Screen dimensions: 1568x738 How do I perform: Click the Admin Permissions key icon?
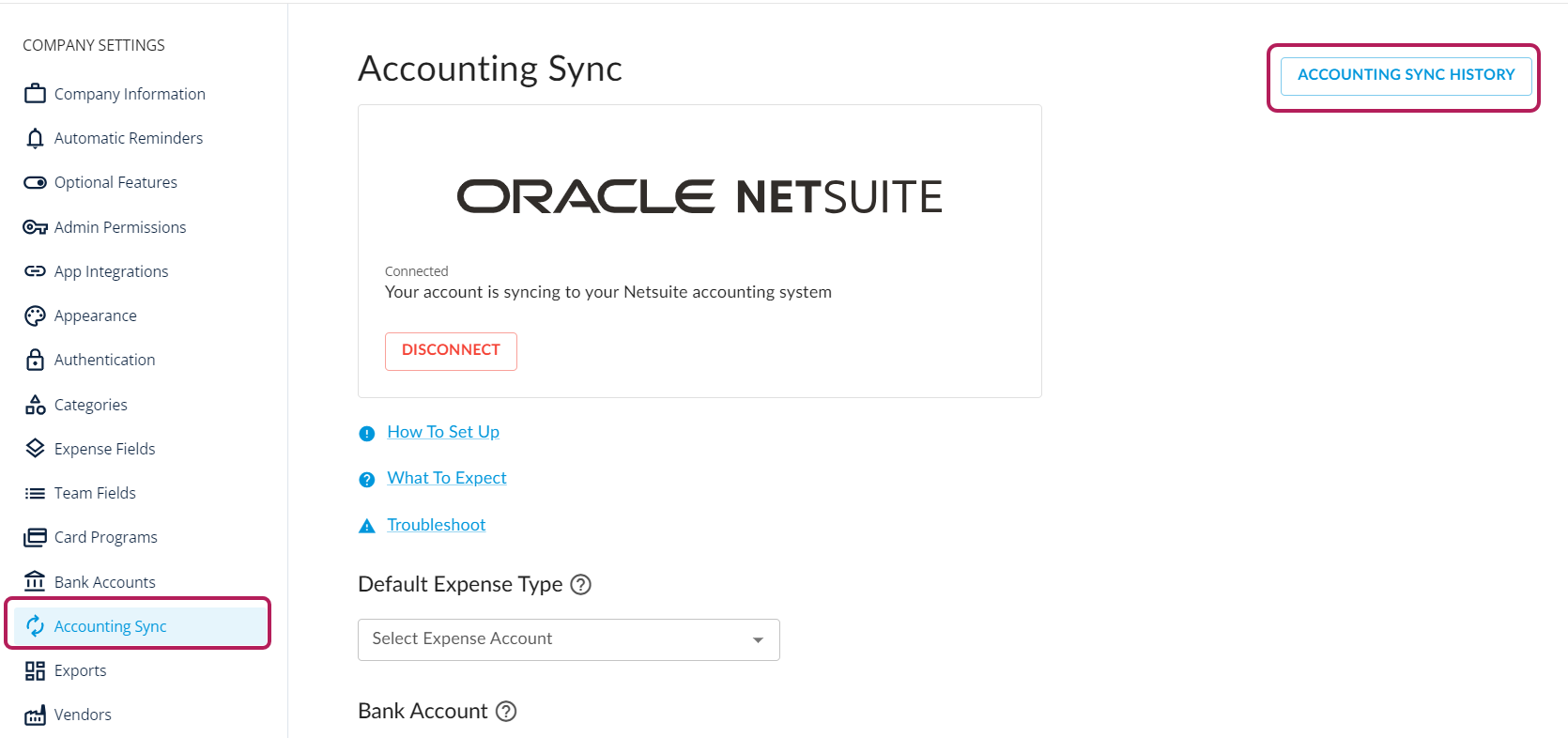[35, 227]
